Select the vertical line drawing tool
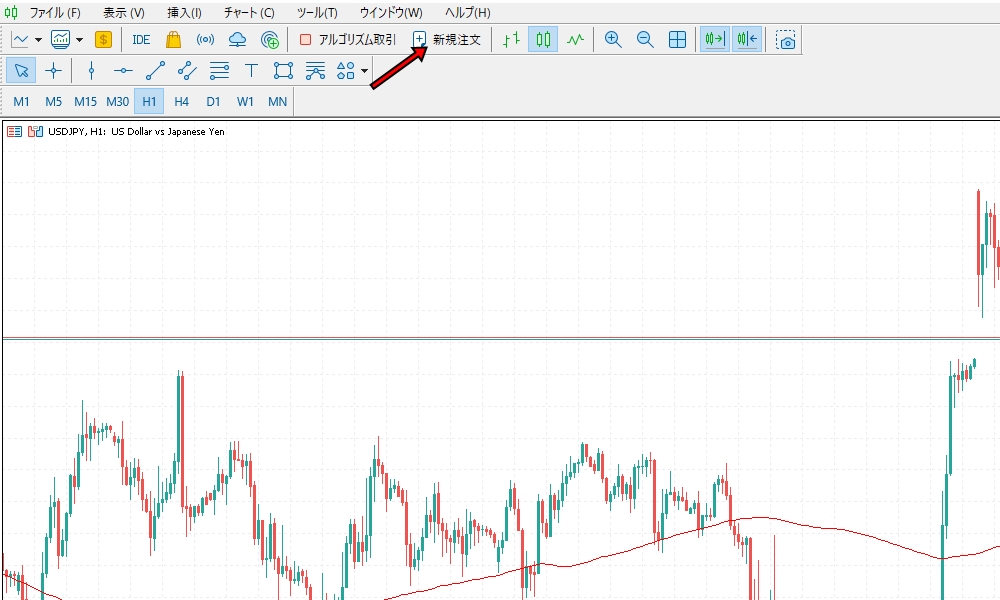This screenshot has height=600, width=1000. [x=91, y=71]
